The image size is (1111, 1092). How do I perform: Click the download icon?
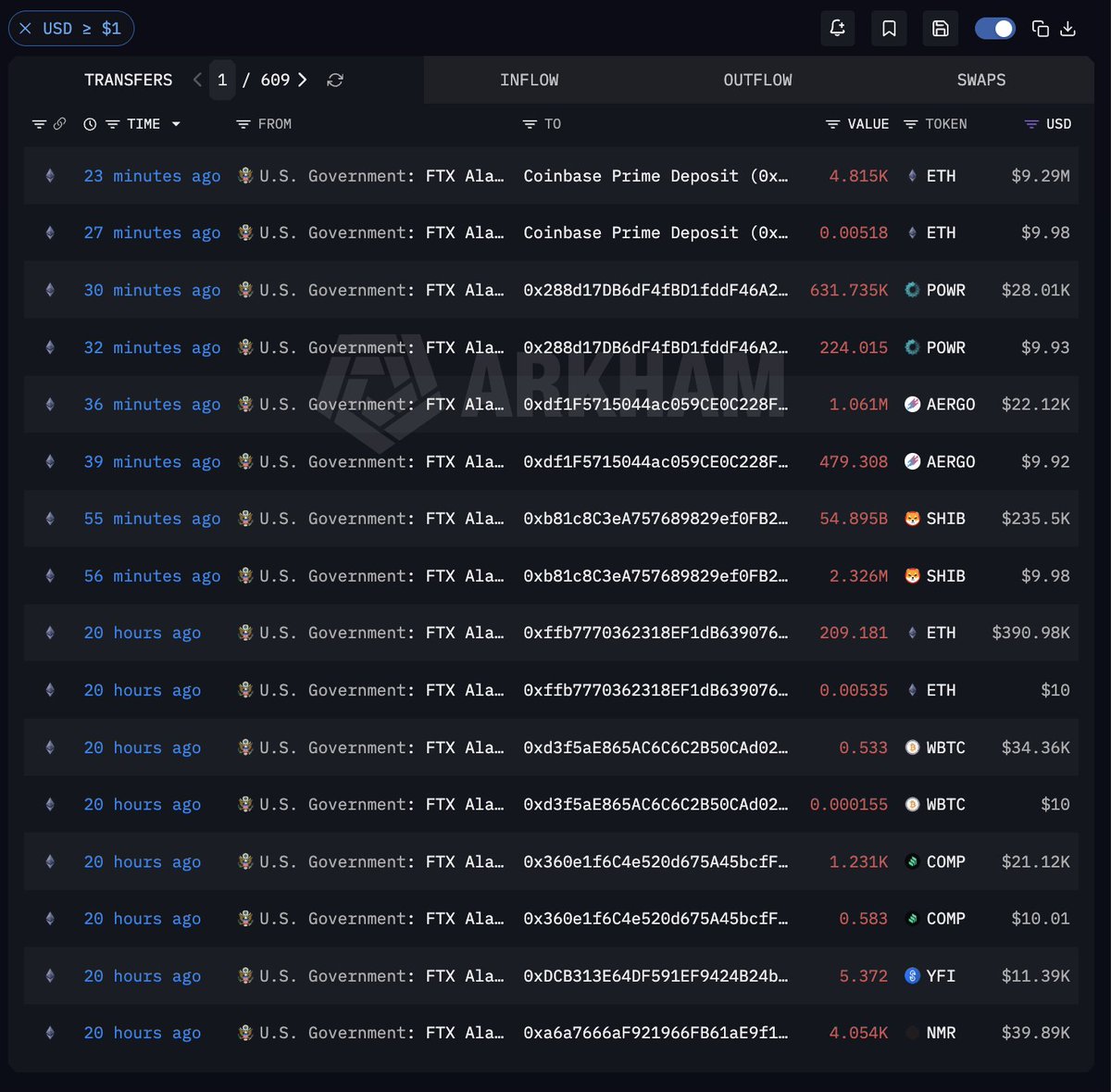tap(1068, 29)
